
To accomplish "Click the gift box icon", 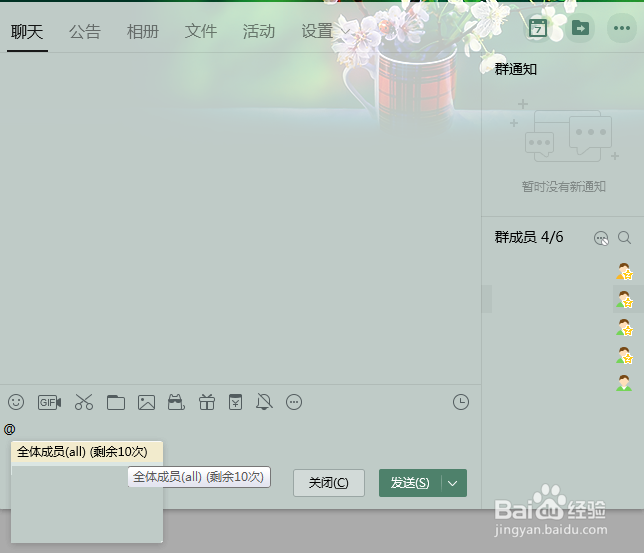I will 207,402.
